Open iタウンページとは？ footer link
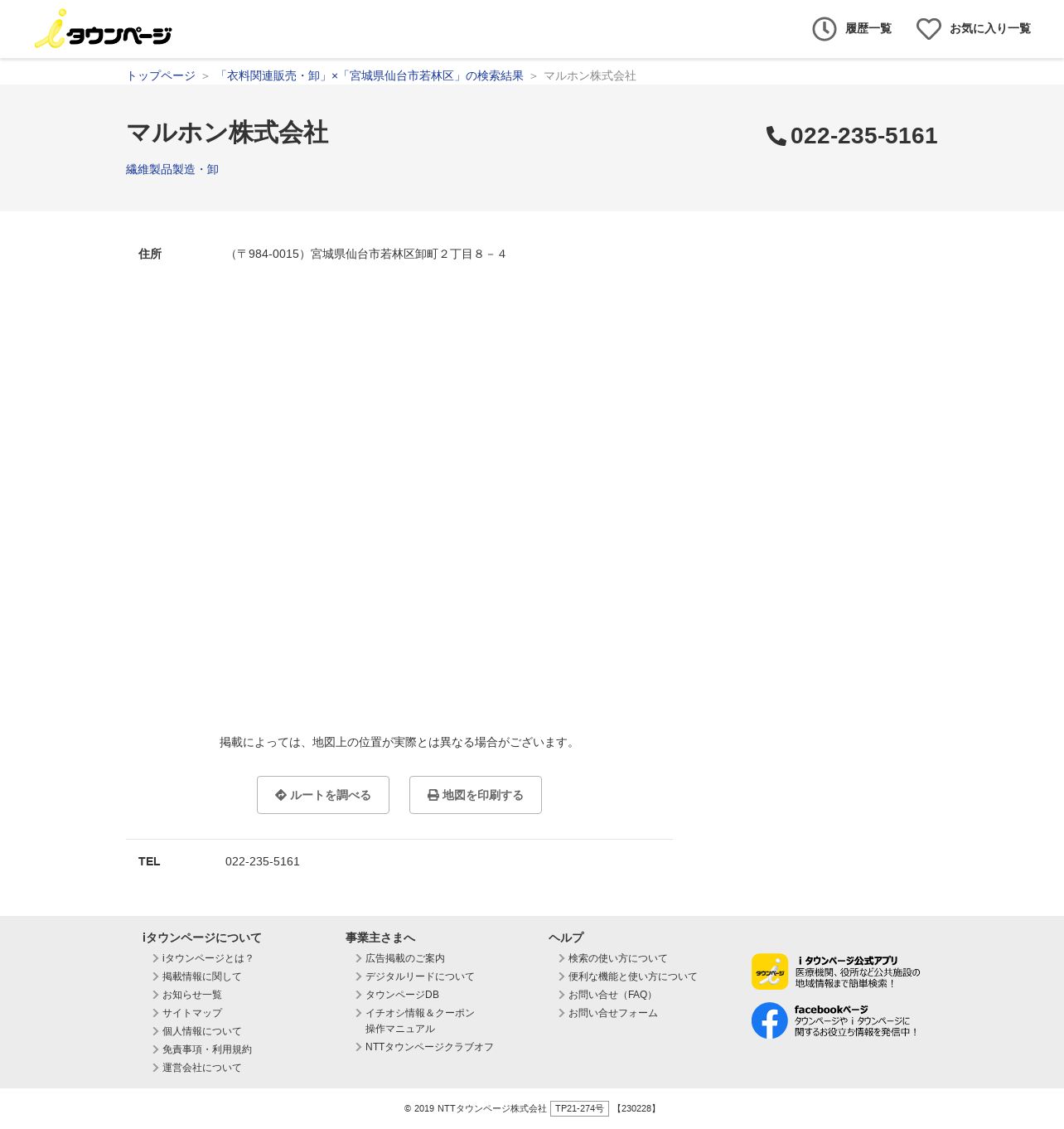 pyautogui.click(x=208, y=958)
